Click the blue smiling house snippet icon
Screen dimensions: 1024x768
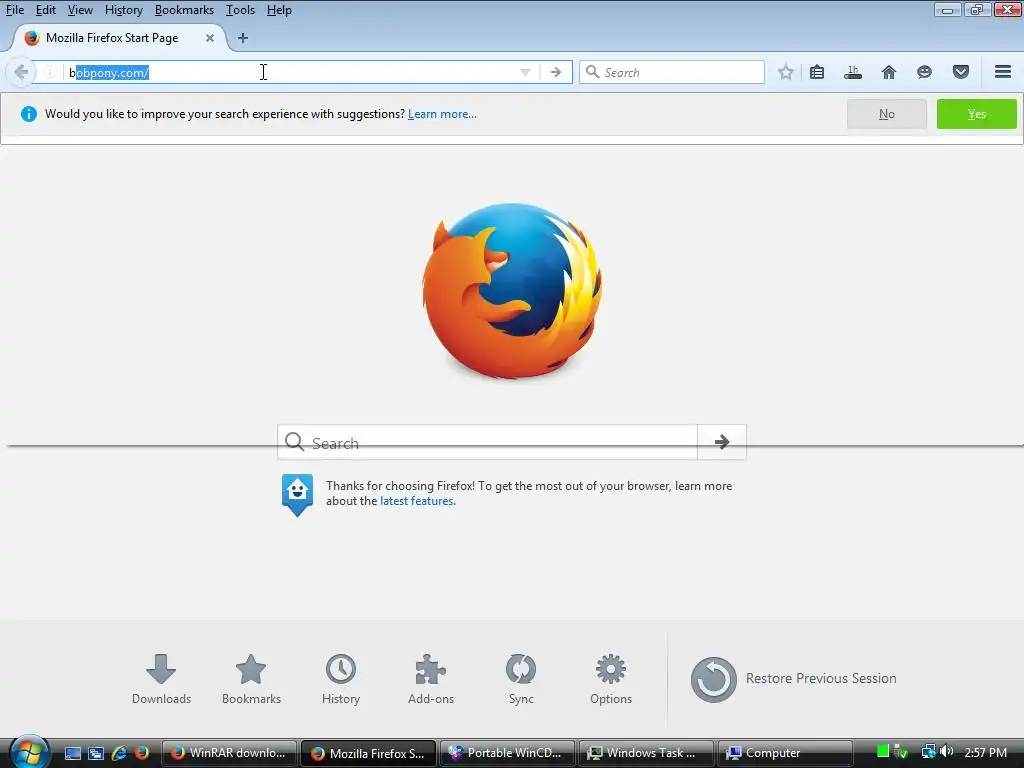[x=297, y=495]
